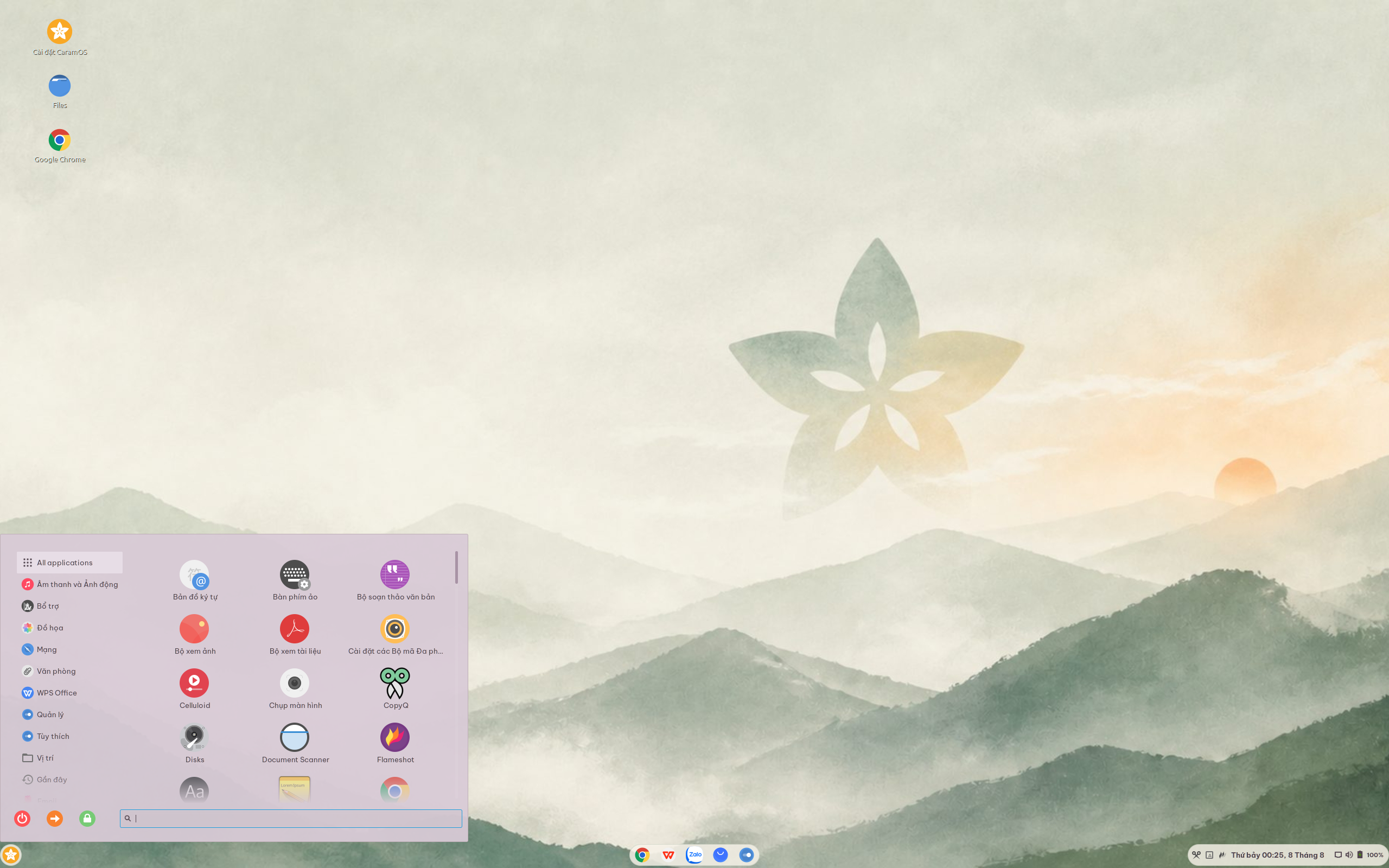
Task: Launch Bàn phím ảo virtual keyboard
Action: pos(295,580)
